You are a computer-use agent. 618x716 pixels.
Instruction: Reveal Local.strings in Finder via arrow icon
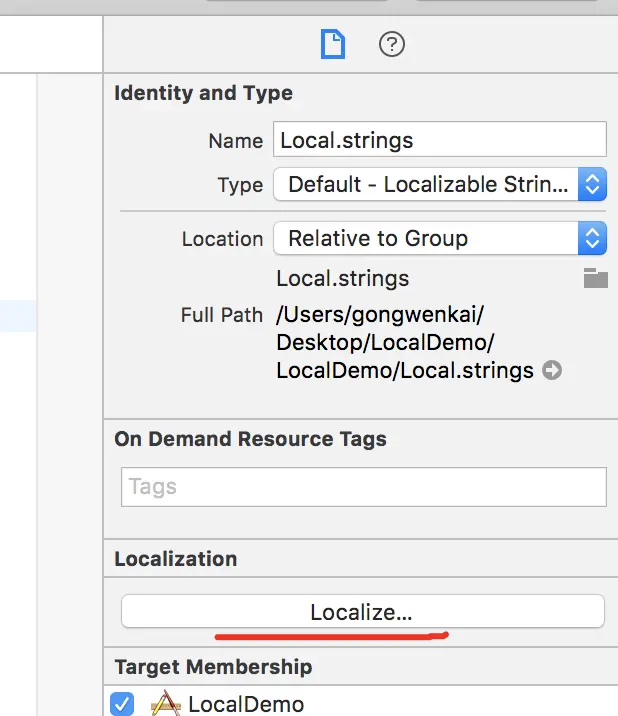coord(552,370)
